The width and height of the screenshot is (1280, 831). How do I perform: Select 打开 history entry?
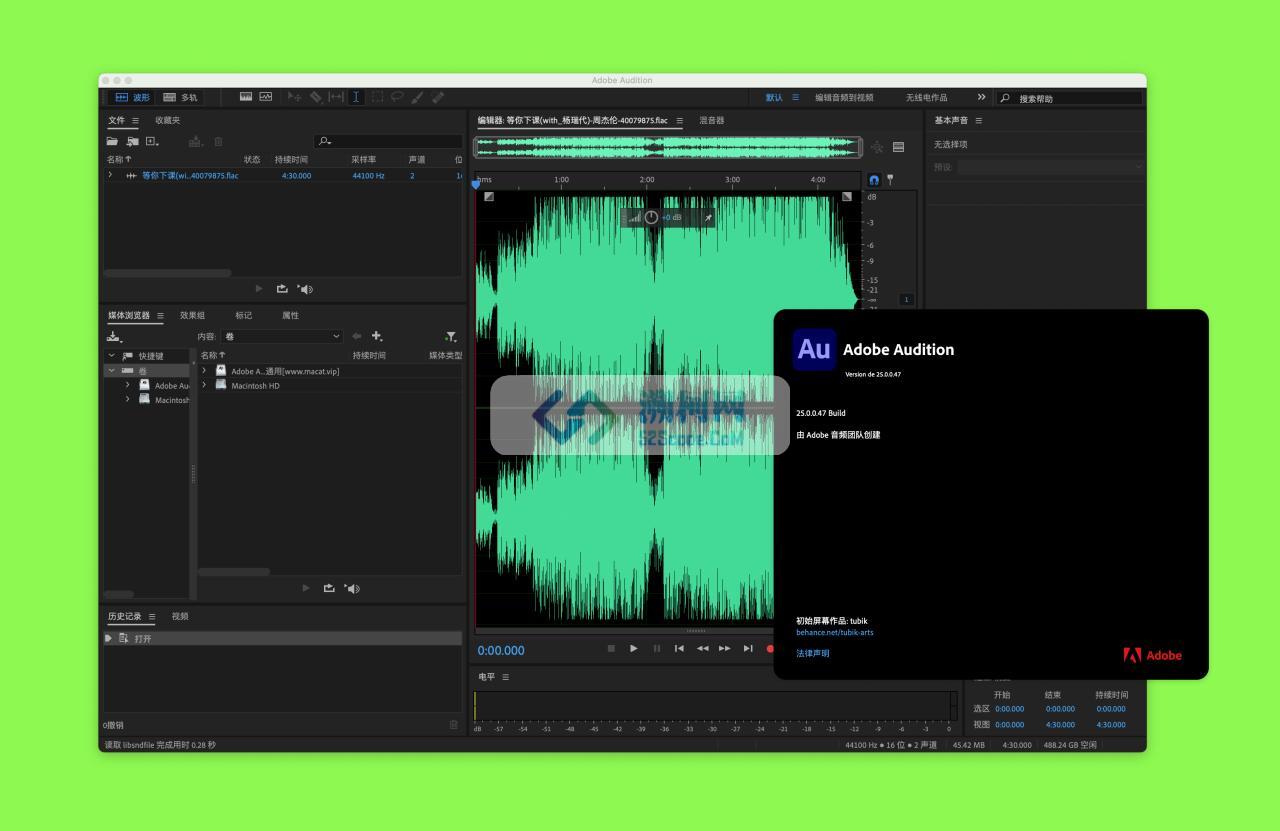pos(283,638)
